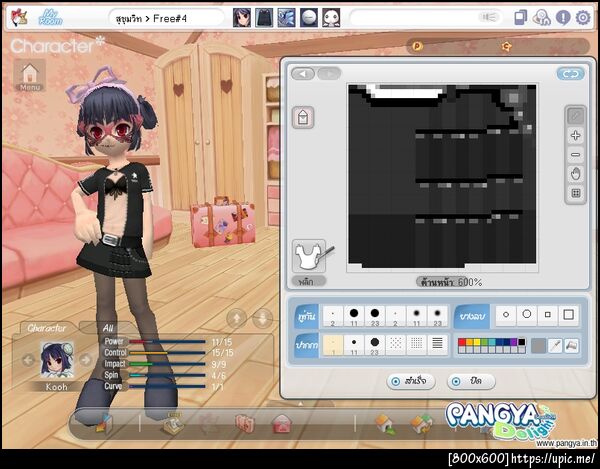Select the pencil draw tool

[x=576, y=116]
